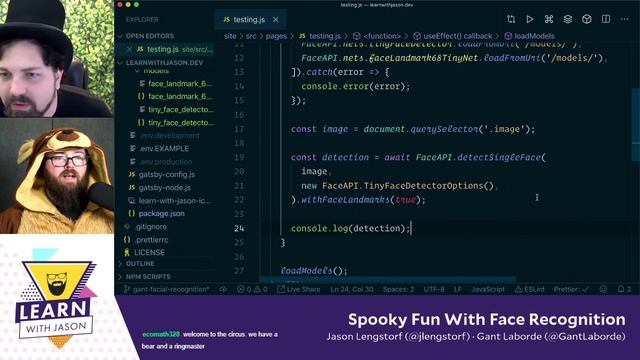Image resolution: width=640 pixels, height=360 pixels.
Task: Collapse the models folder
Action: pyautogui.click(x=137, y=71)
